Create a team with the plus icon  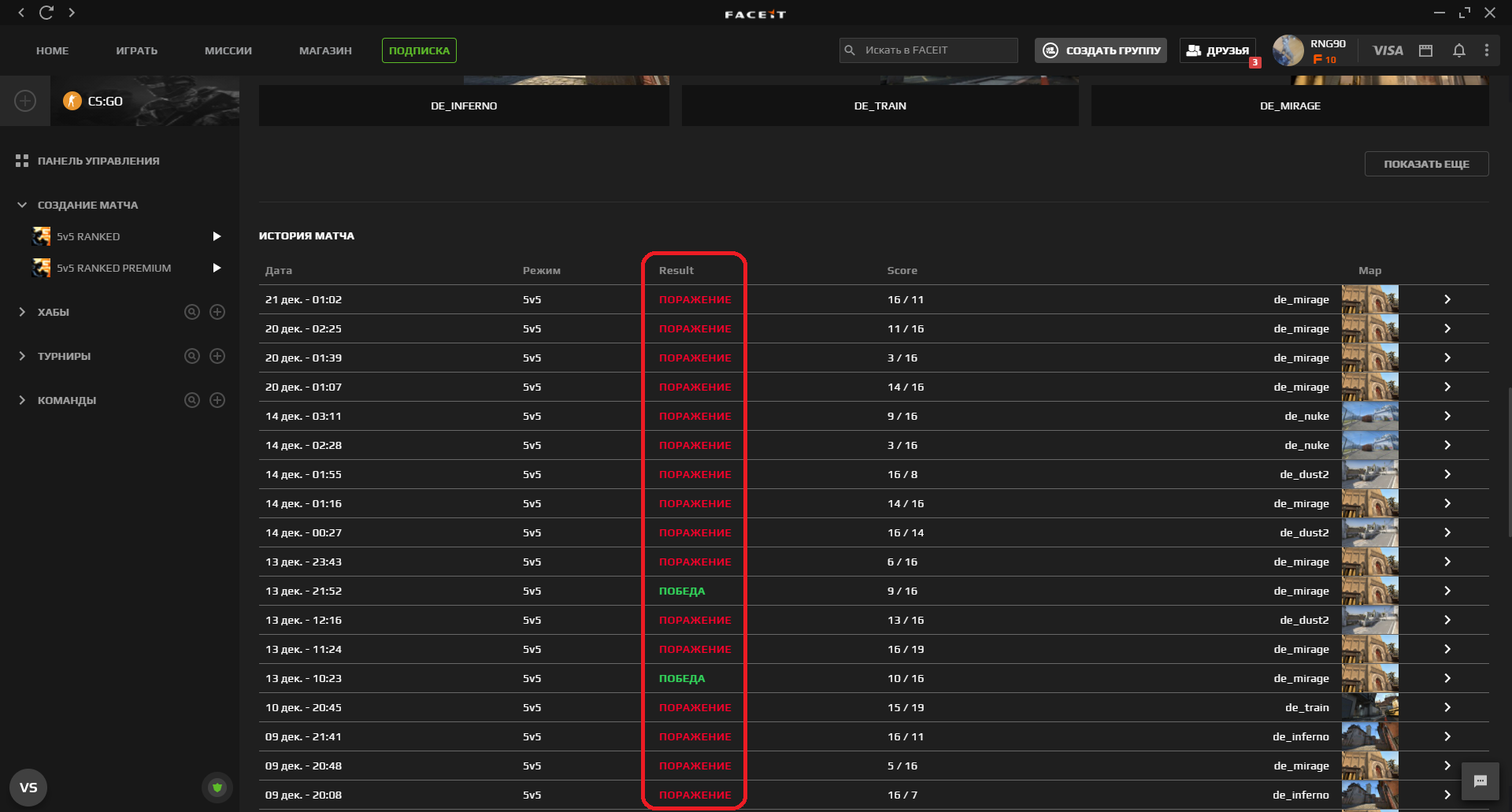pos(217,400)
